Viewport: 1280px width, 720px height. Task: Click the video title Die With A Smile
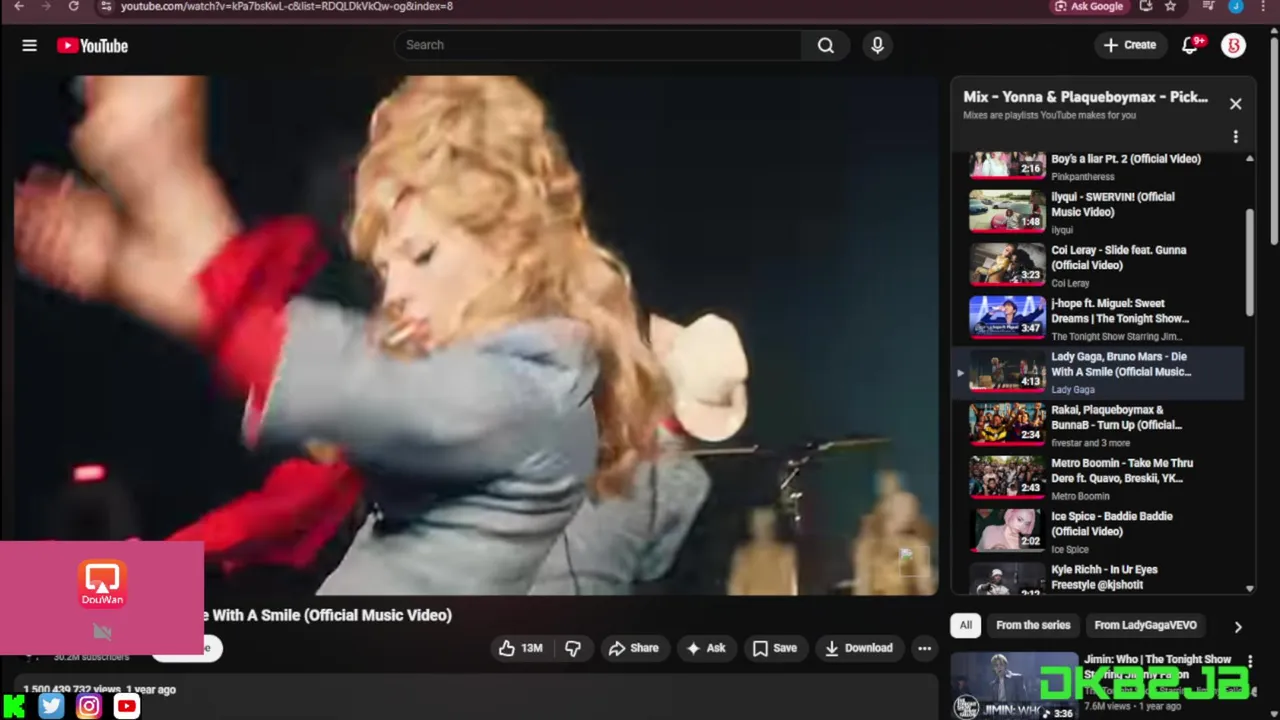pos(330,615)
